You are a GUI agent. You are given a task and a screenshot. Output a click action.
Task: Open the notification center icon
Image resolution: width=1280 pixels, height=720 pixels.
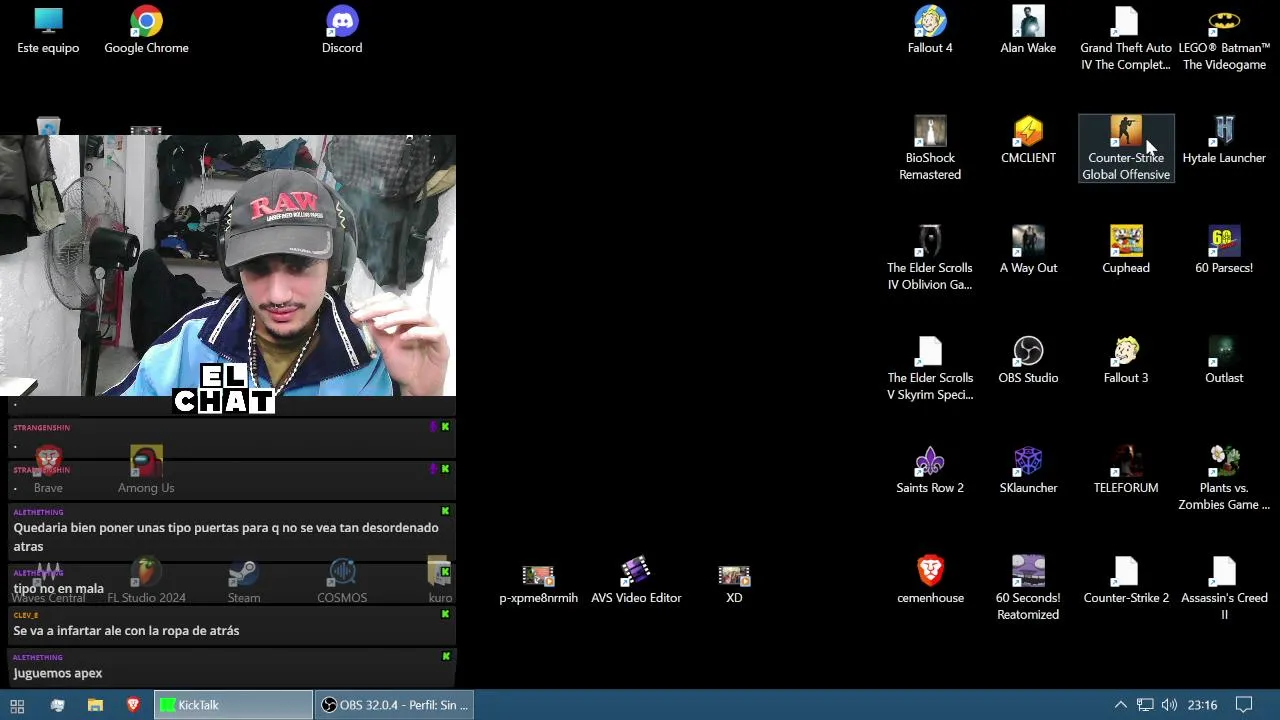click(1244, 705)
